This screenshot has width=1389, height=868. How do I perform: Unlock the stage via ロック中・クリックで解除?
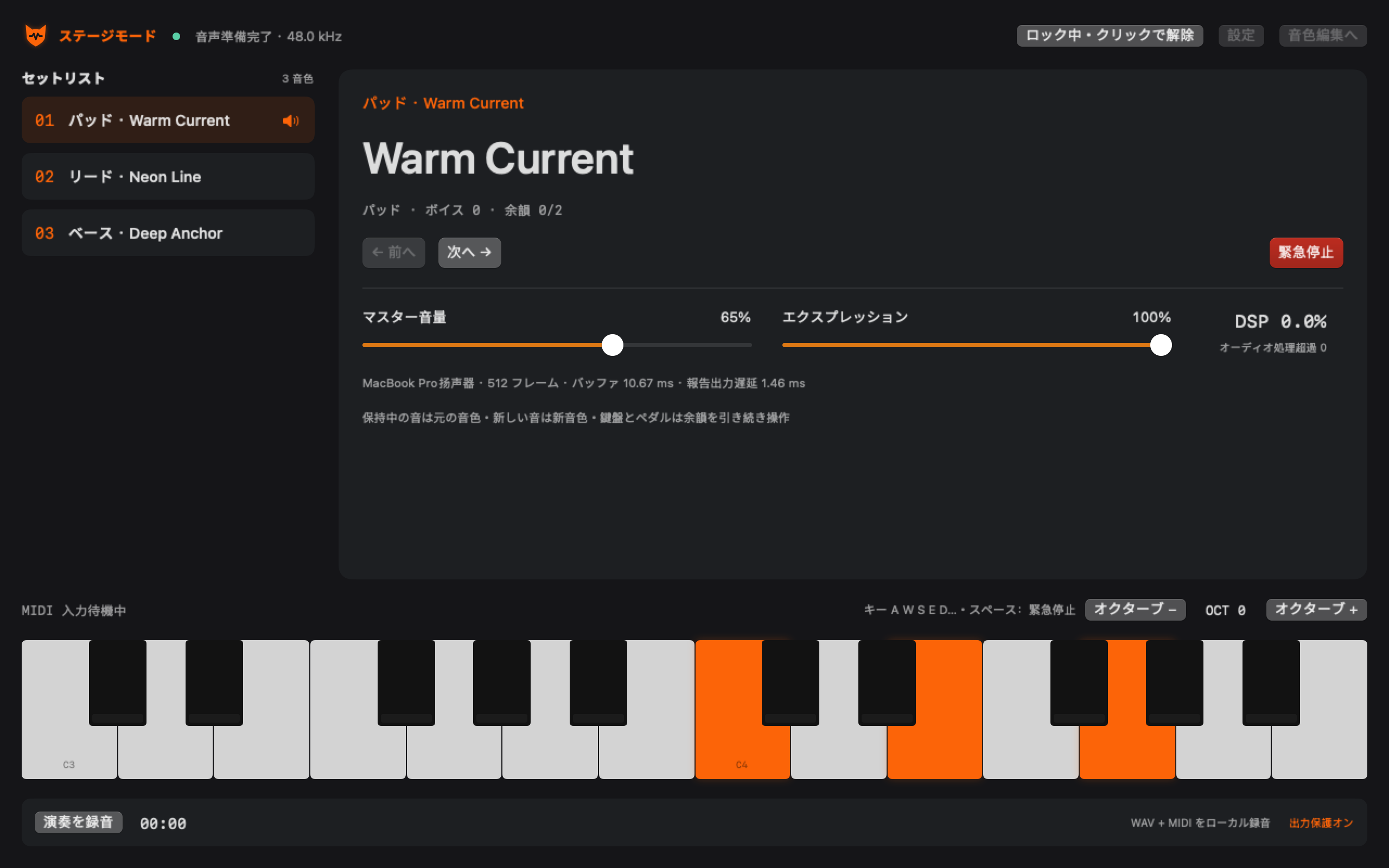pos(1110,36)
